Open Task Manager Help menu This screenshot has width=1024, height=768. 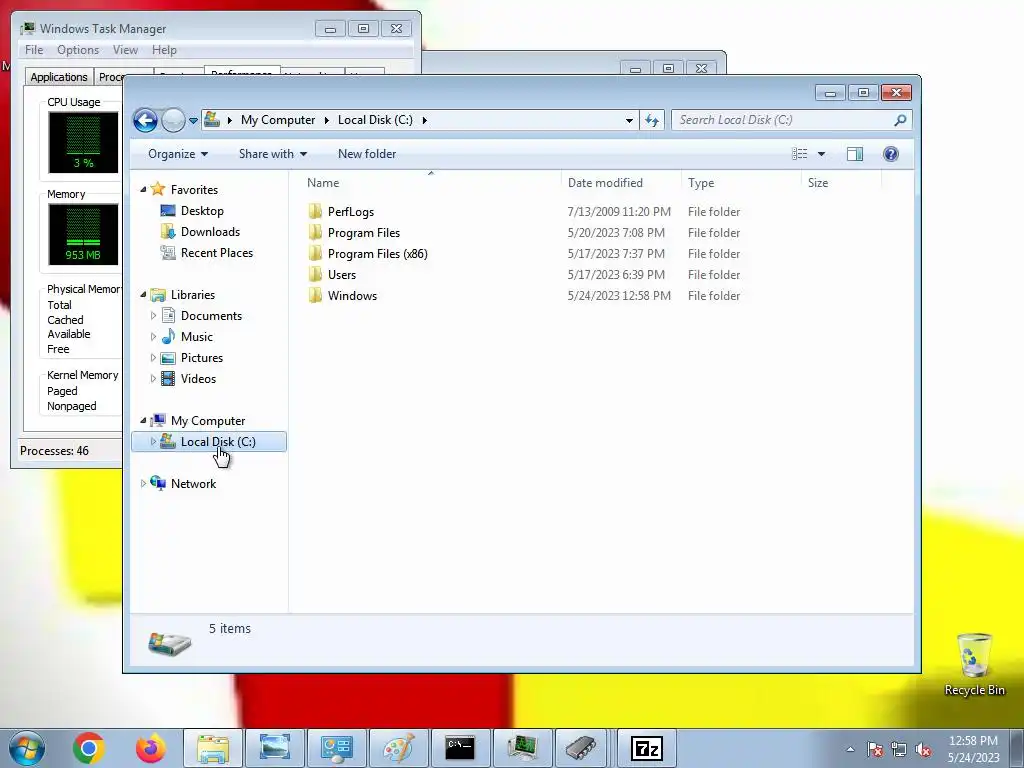(x=165, y=50)
